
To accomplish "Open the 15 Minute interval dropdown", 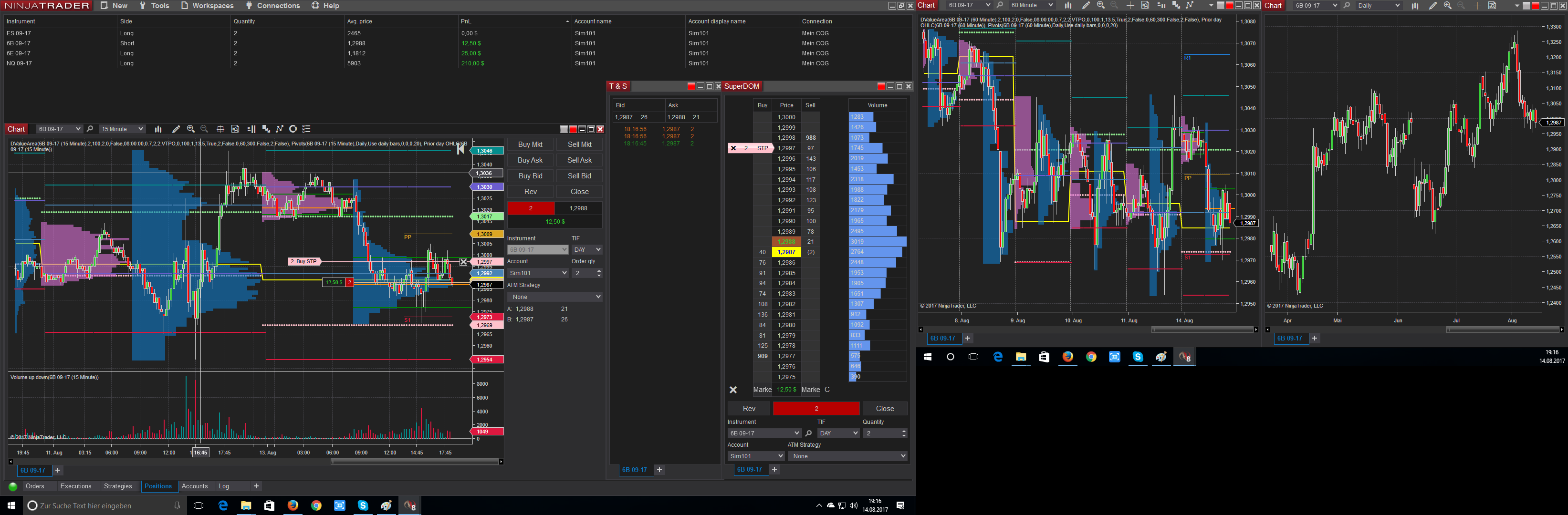I will pyautogui.click(x=122, y=129).
